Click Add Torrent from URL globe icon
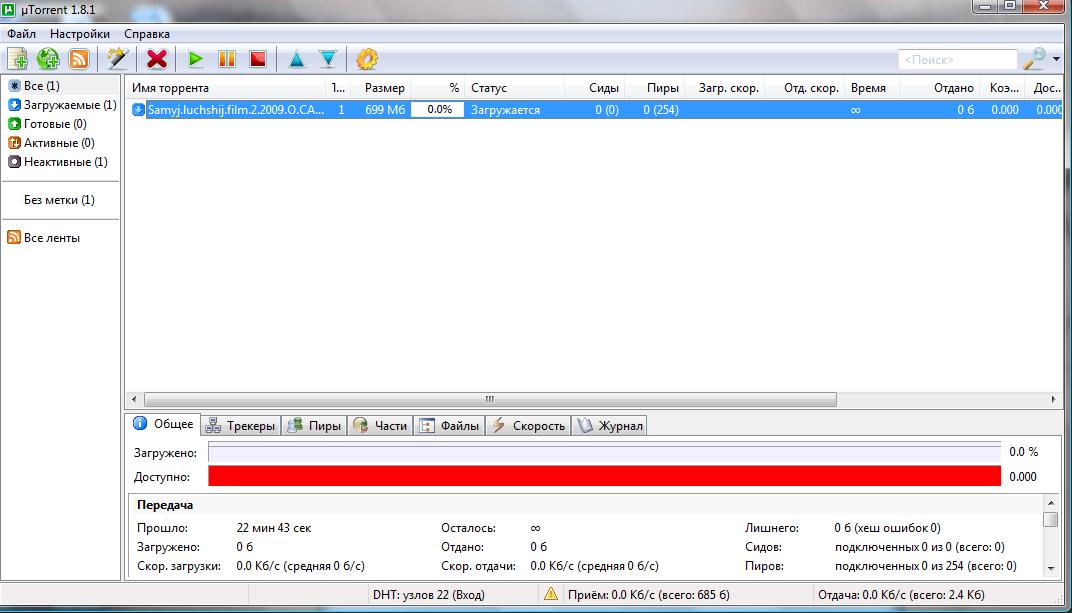The image size is (1072, 613). coord(48,59)
